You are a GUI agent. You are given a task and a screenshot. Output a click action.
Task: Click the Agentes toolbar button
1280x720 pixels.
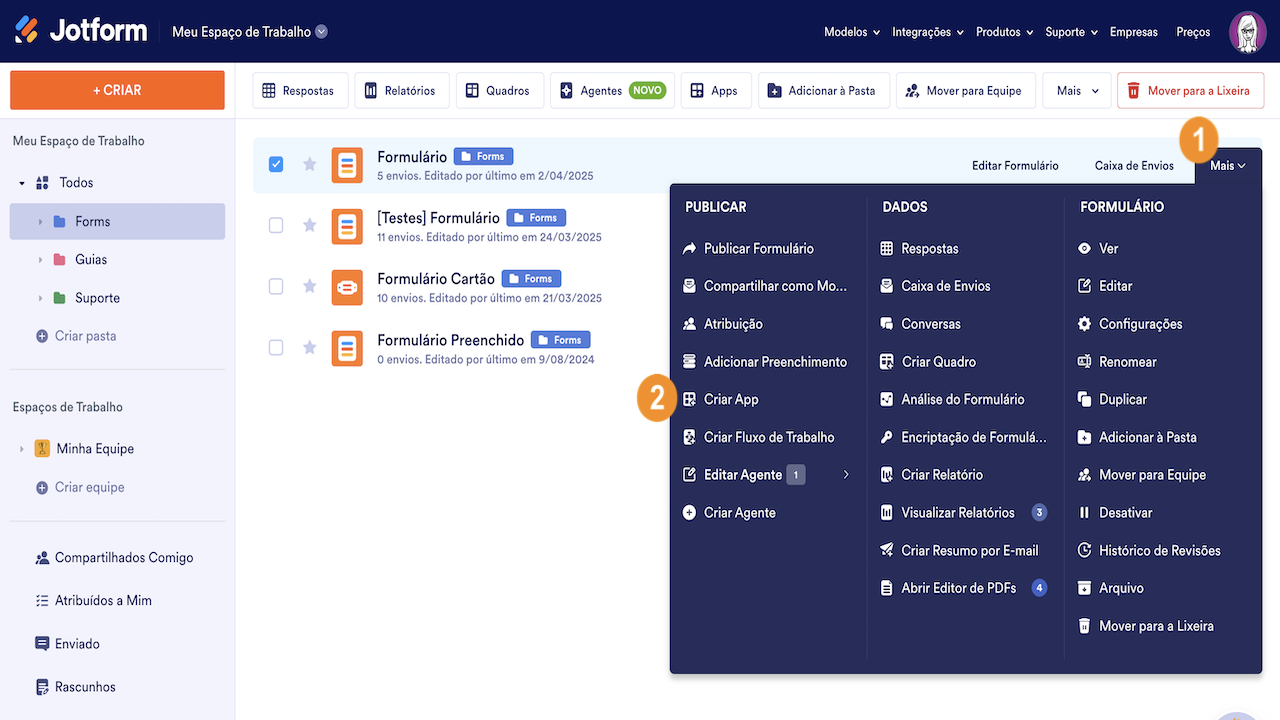[x=612, y=91]
